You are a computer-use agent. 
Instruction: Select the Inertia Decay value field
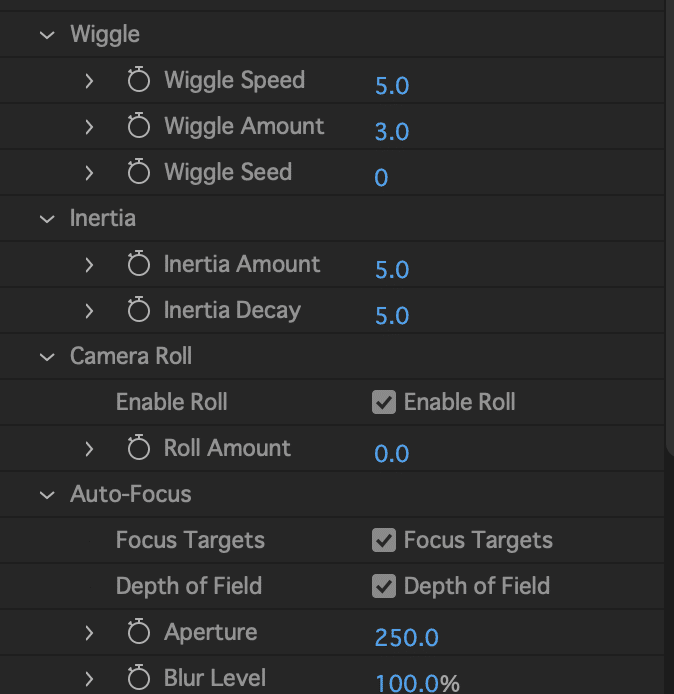392,316
